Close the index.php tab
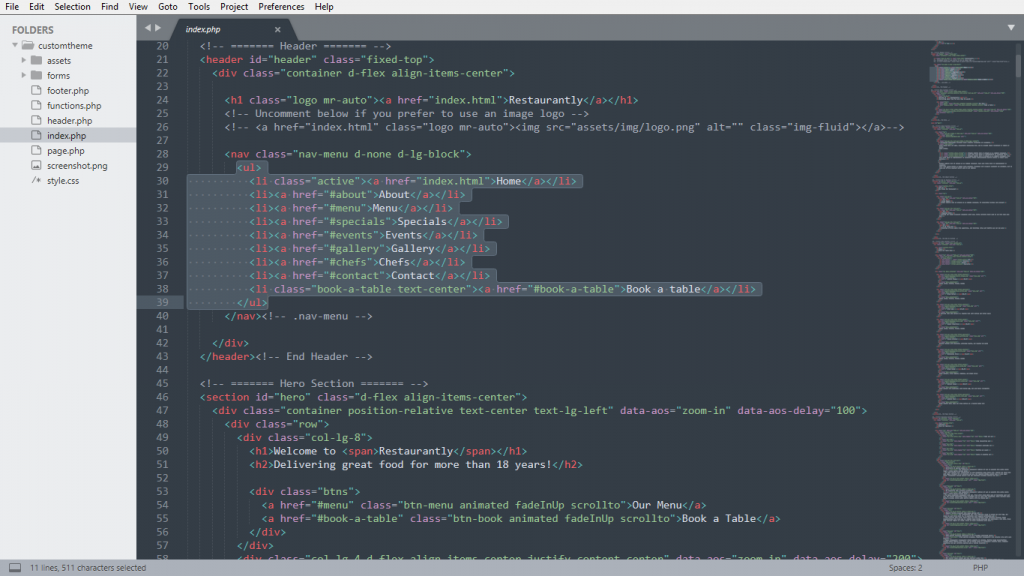The image size is (1024, 576). click(277, 30)
